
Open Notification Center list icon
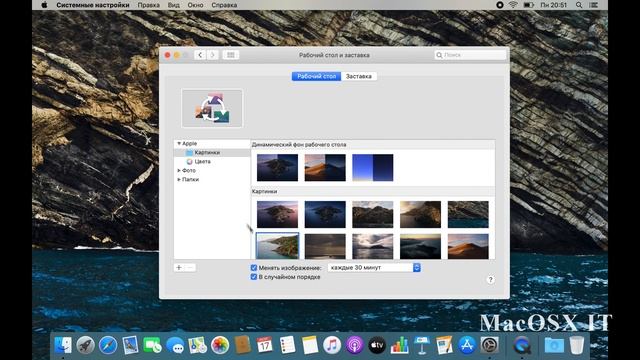[x=594, y=5]
